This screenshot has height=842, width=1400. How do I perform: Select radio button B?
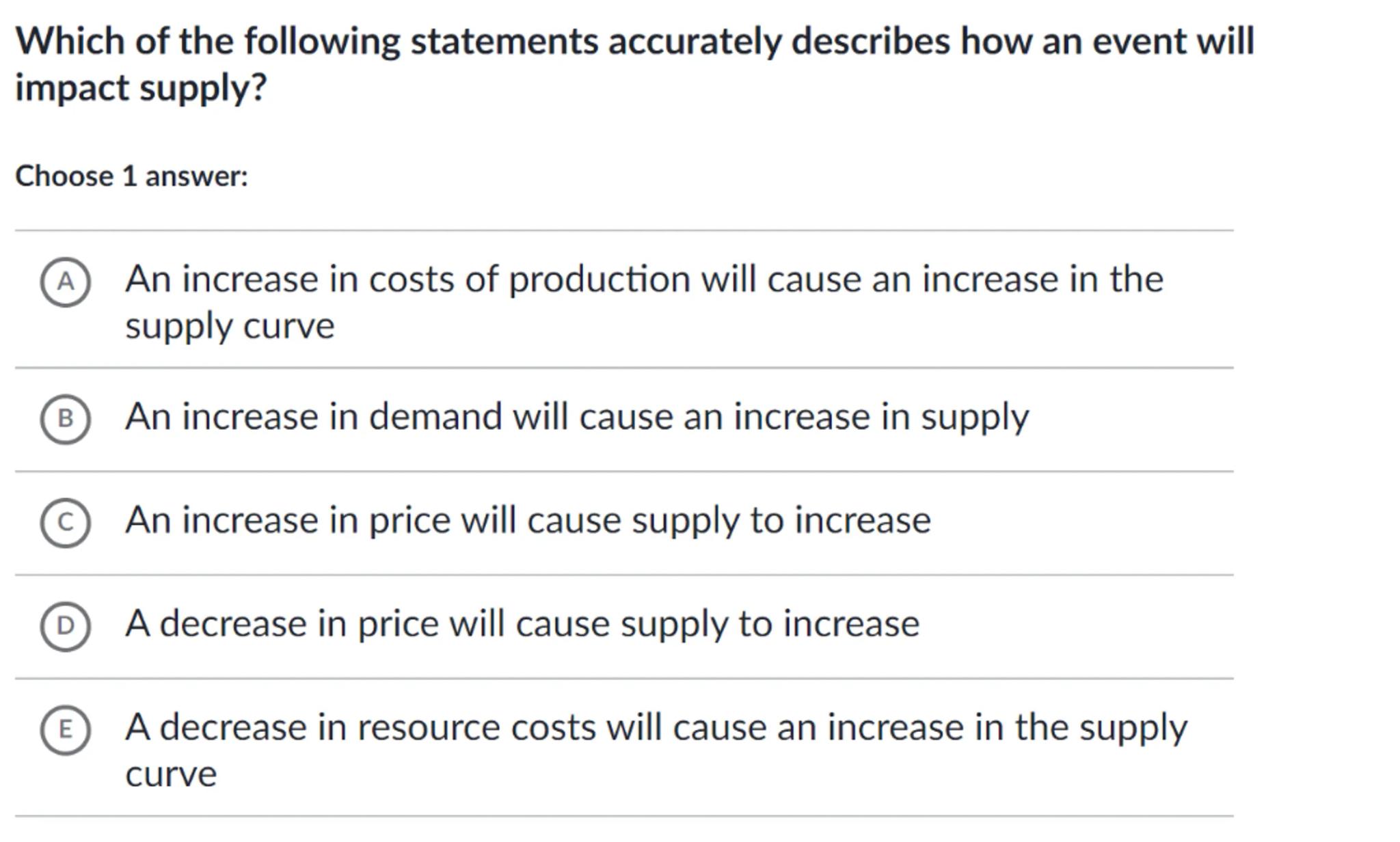(x=65, y=419)
